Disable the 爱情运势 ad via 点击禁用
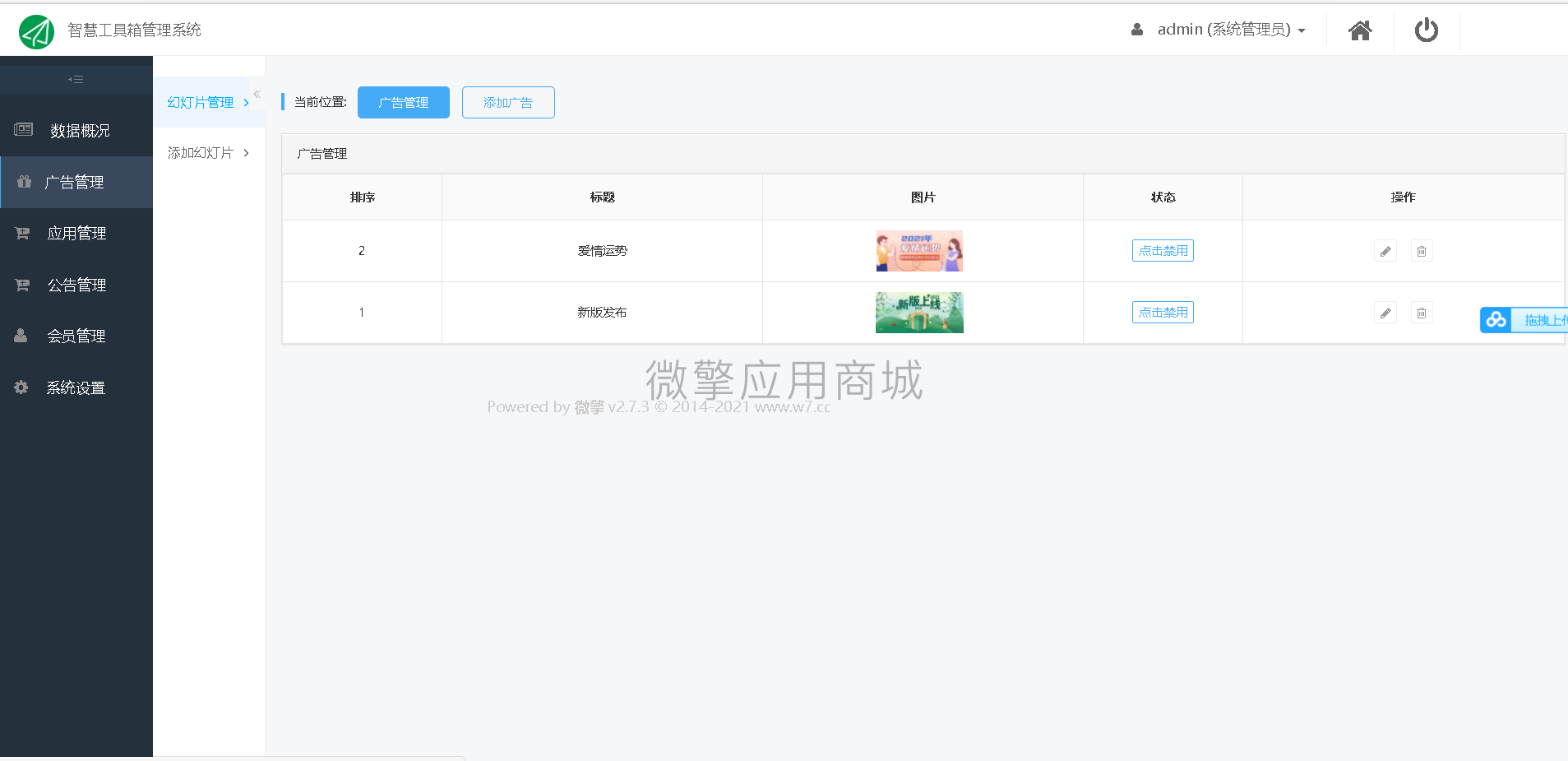 tap(1163, 250)
